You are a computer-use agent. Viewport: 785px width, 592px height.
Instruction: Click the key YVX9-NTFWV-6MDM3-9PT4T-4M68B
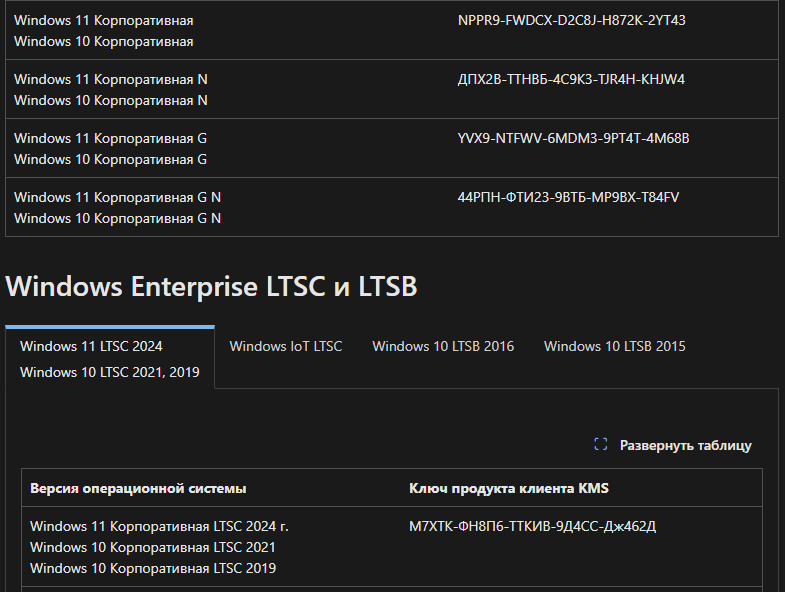(573, 138)
